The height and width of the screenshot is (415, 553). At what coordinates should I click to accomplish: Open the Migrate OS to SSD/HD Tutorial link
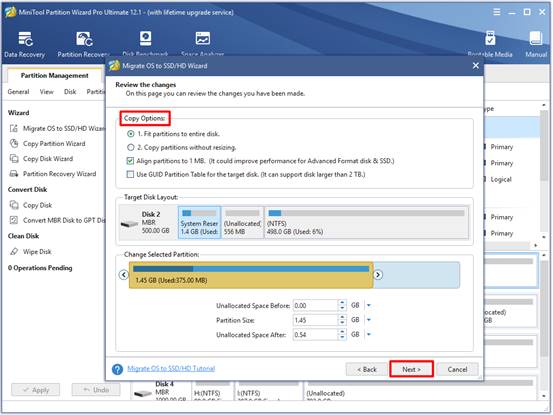click(x=171, y=368)
